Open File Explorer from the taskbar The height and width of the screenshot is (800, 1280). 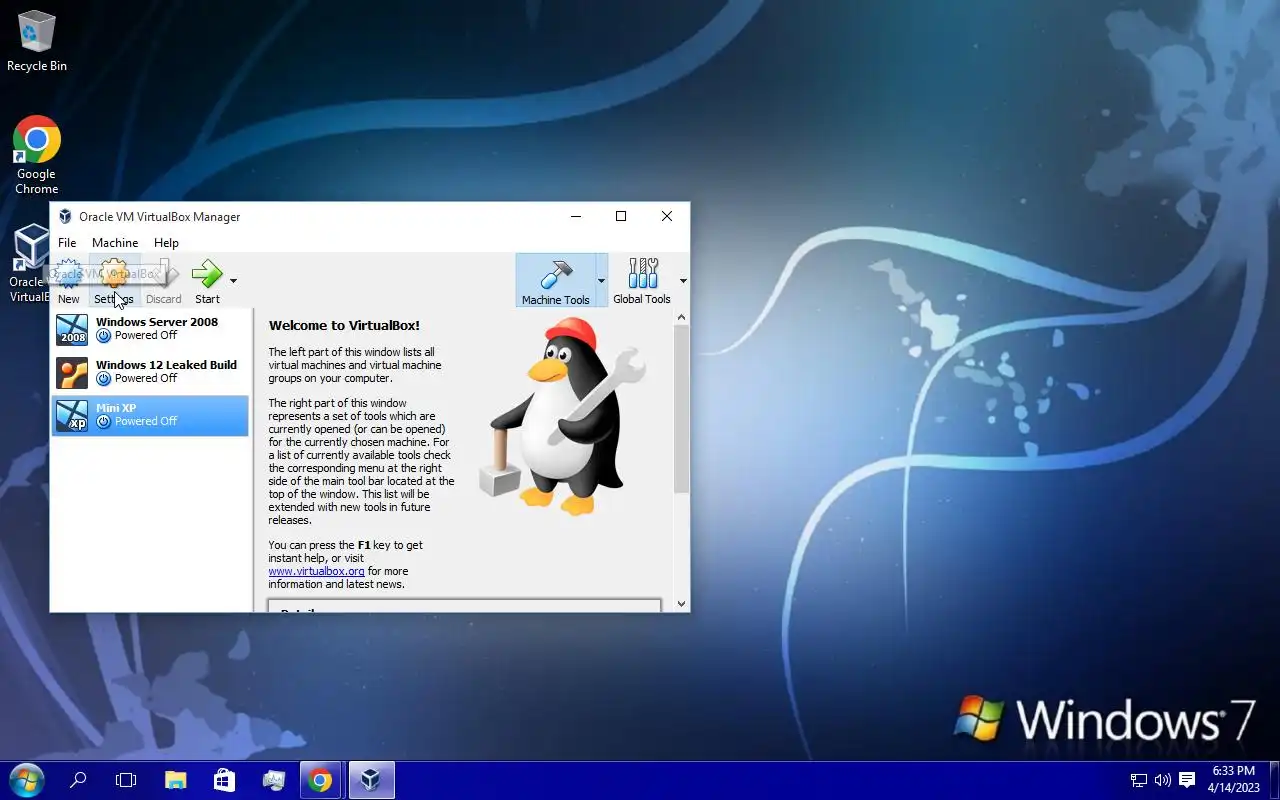pyautogui.click(x=175, y=780)
